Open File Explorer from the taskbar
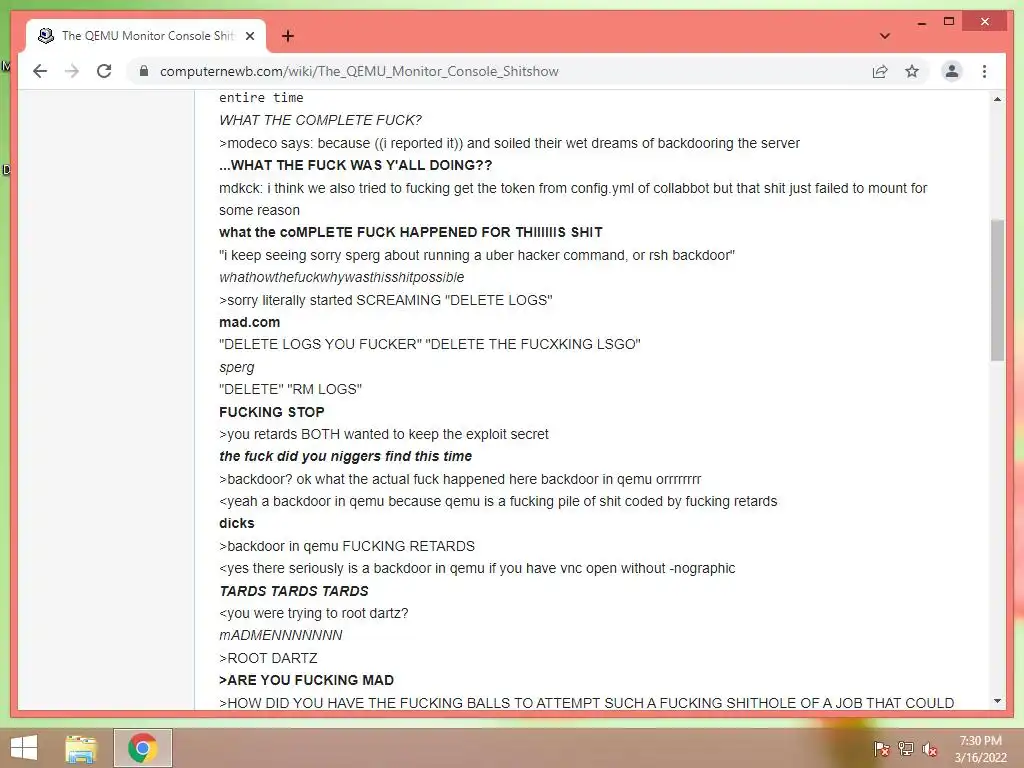This screenshot has height=768, width=1024. click(x=81, y=748)
